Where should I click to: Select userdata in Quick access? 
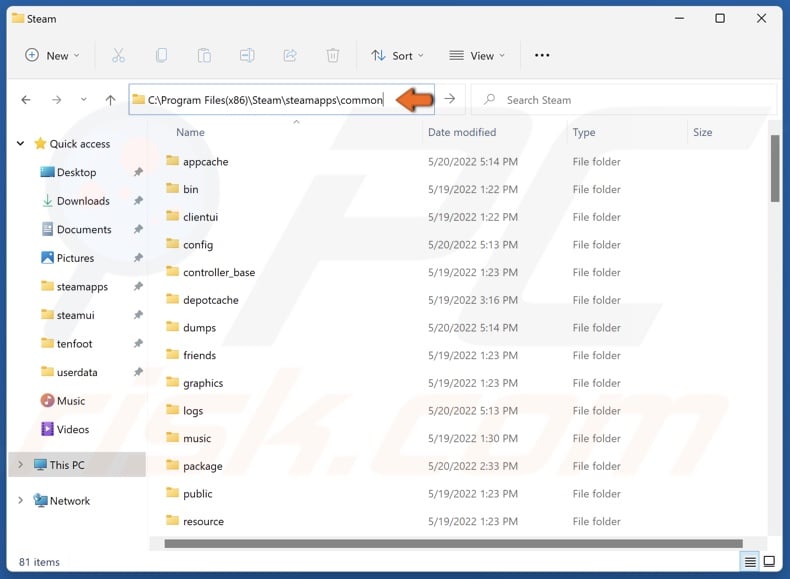pyautogui.click(x=77, y=372)
